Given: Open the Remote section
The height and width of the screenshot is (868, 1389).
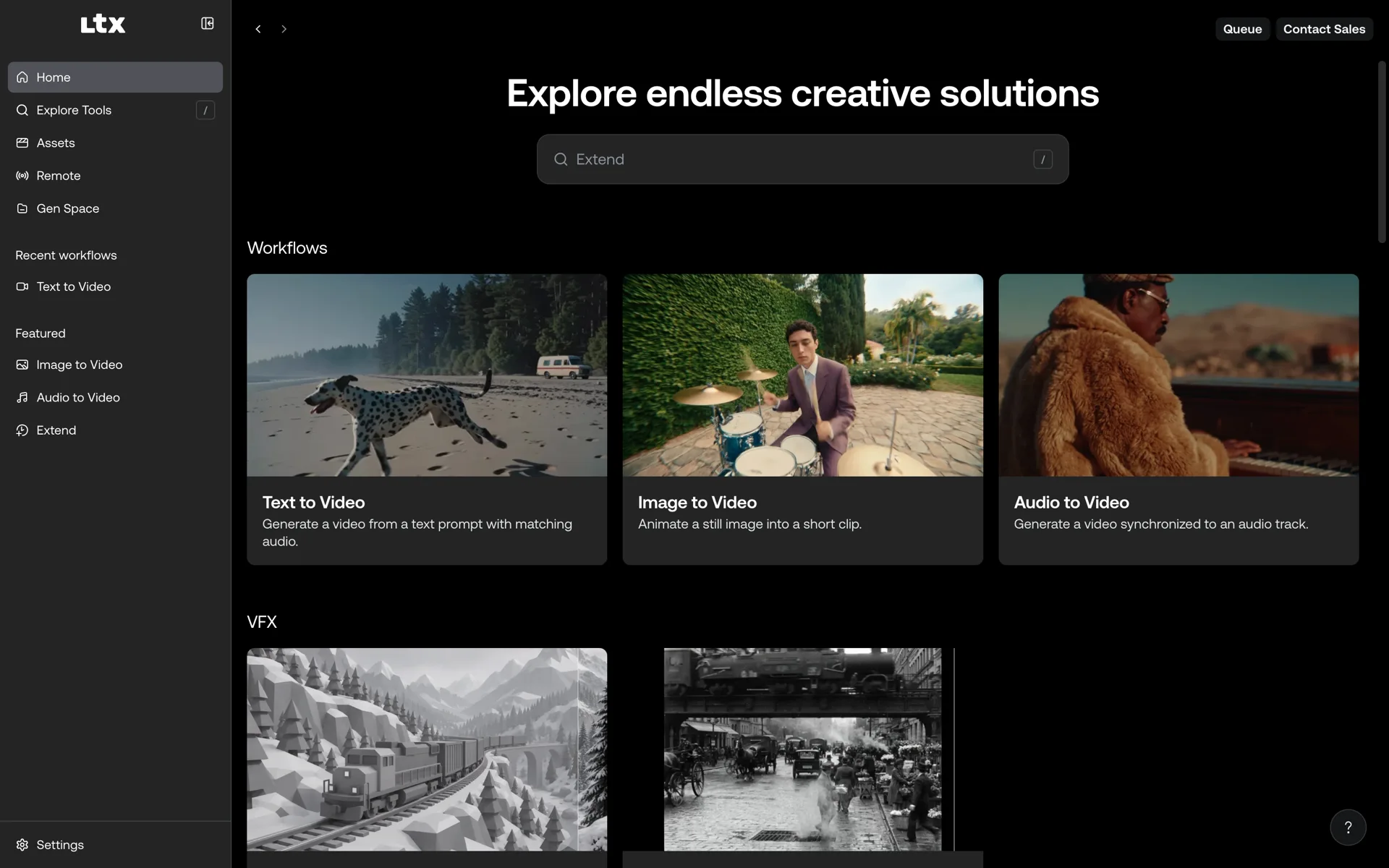Looking at the screenshot, I should click(x=115, y=176).
